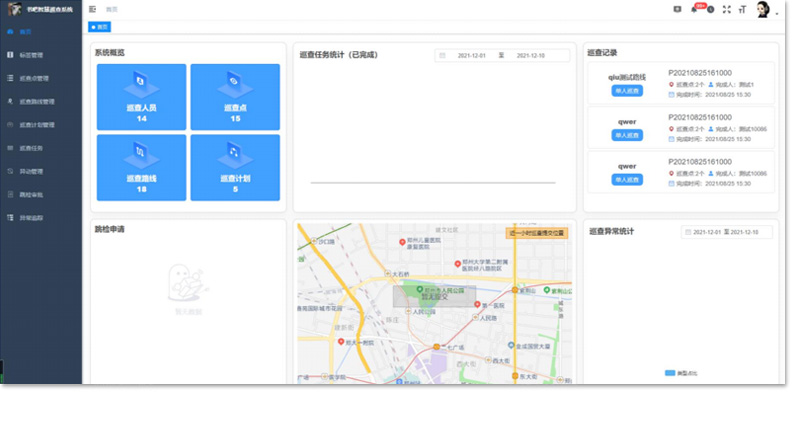Click the font size (tT) icon
The image size is (798, 439).
pyautogui.click(x=742, y=9)
